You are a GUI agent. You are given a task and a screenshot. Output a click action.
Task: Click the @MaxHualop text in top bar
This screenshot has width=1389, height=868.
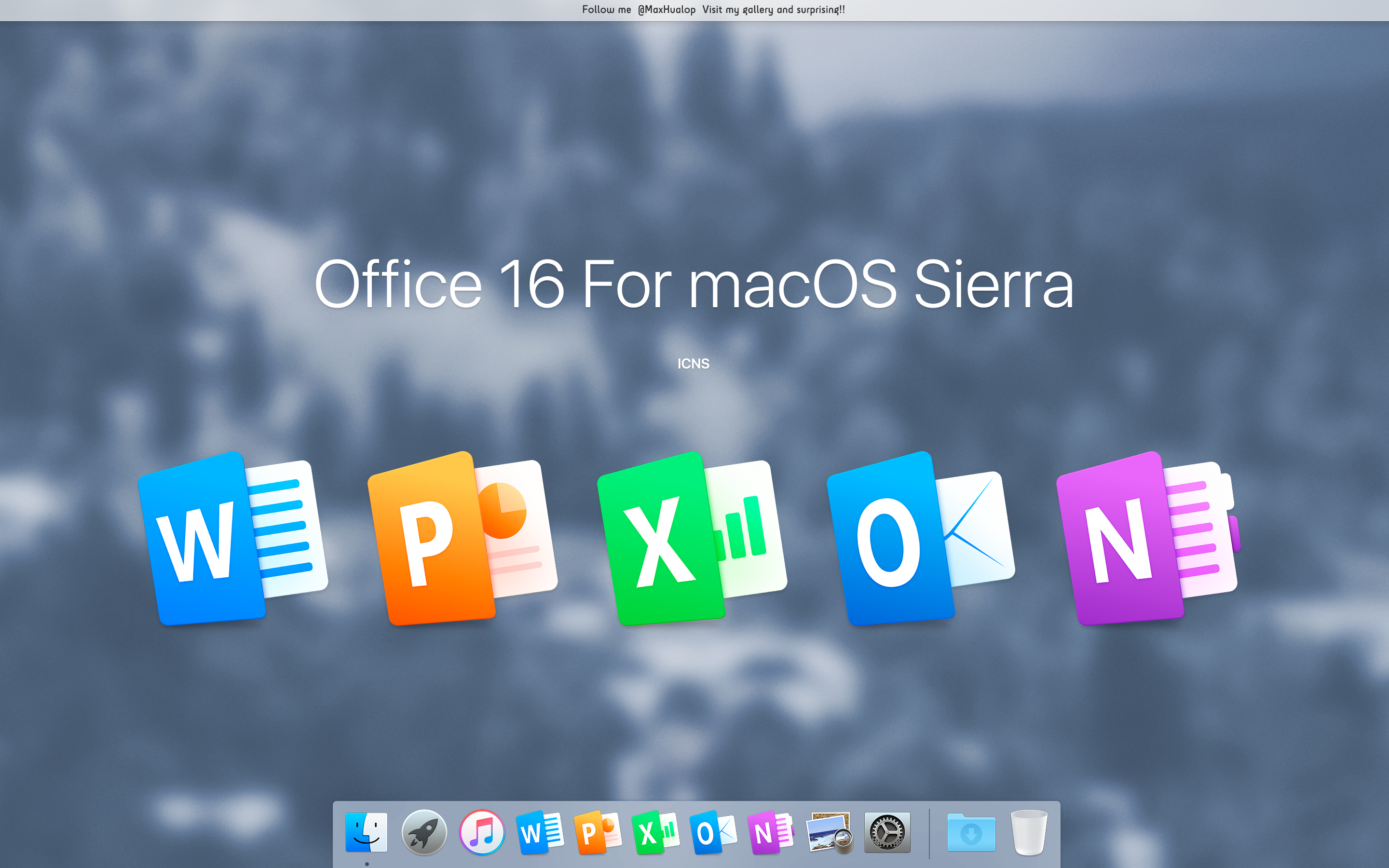[667, 10]
